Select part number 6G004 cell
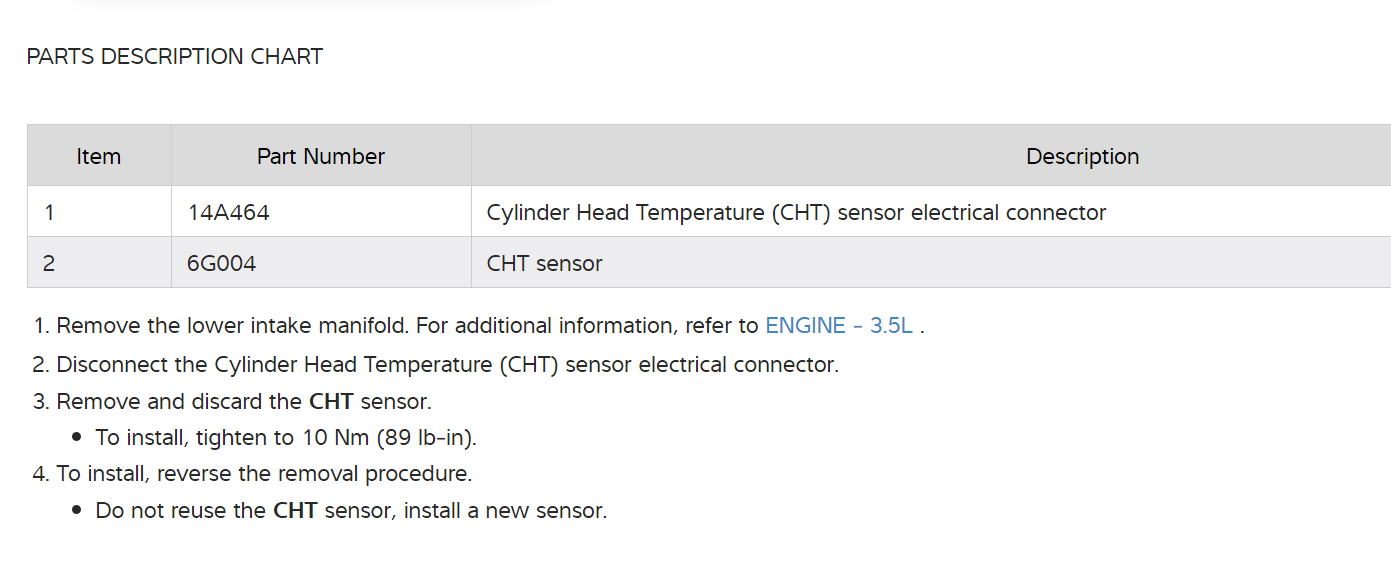The width and height of the screenshot is (1391, 577). click(221, 264)
